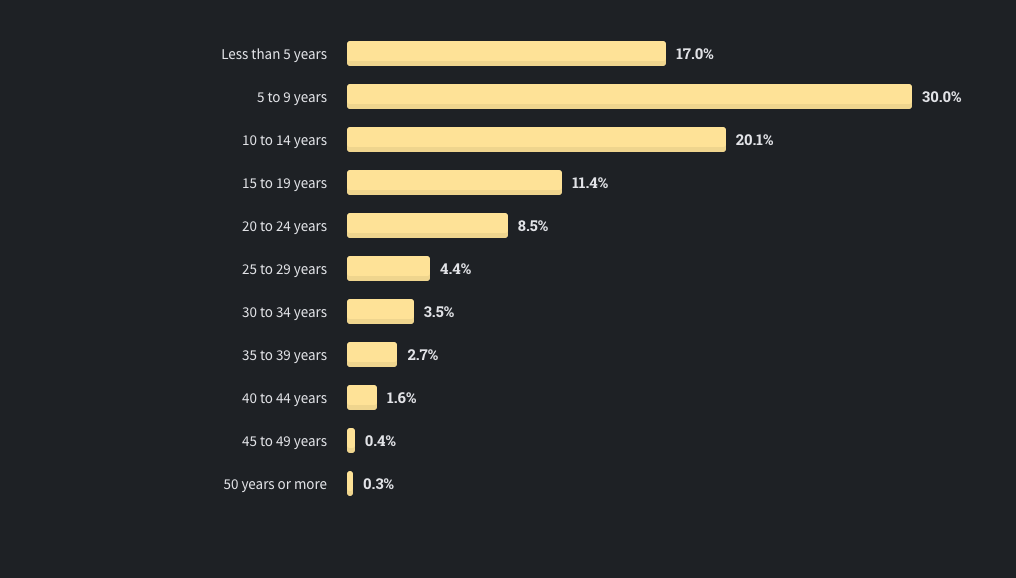Screen dimensions: 1016x578
Task: Click the 11.4% value label
Action: tap(590, 183)
